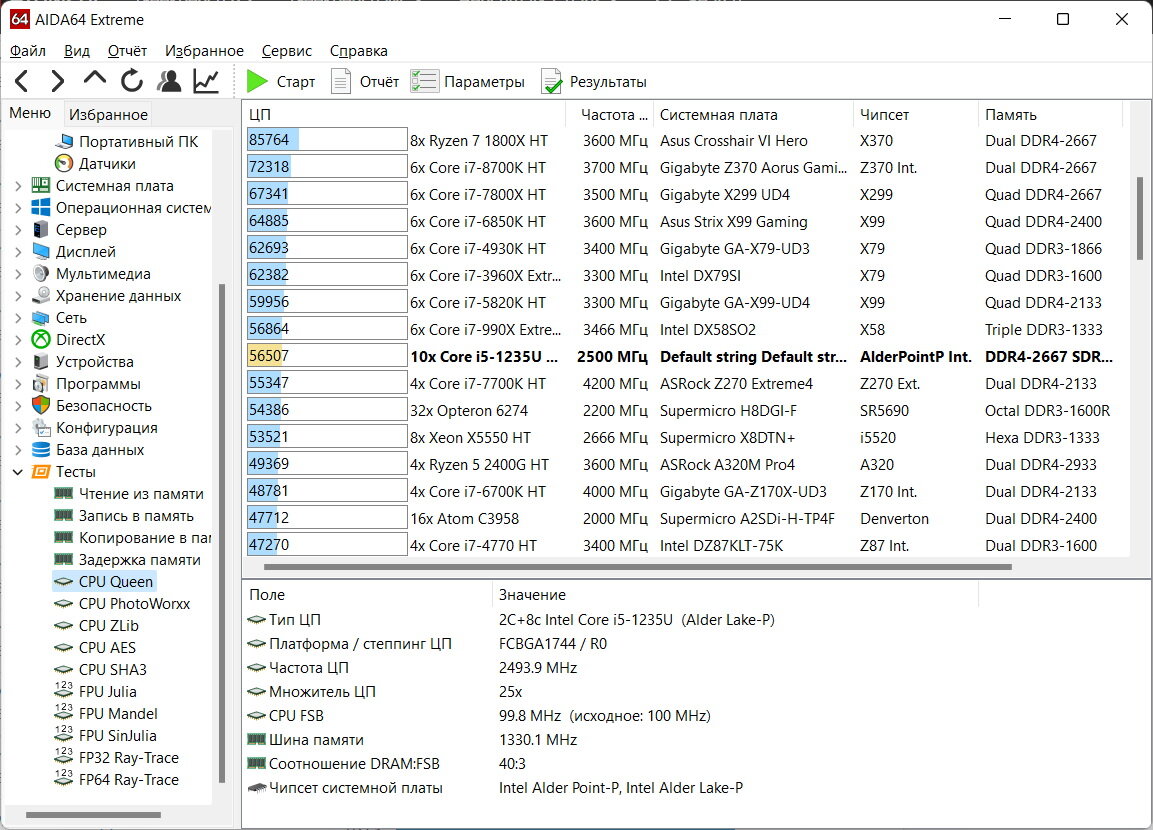The height and width of the screenshot is (830, 1153).
Task: Expand the Мультимедиа tree node
Action: point(18,274)
